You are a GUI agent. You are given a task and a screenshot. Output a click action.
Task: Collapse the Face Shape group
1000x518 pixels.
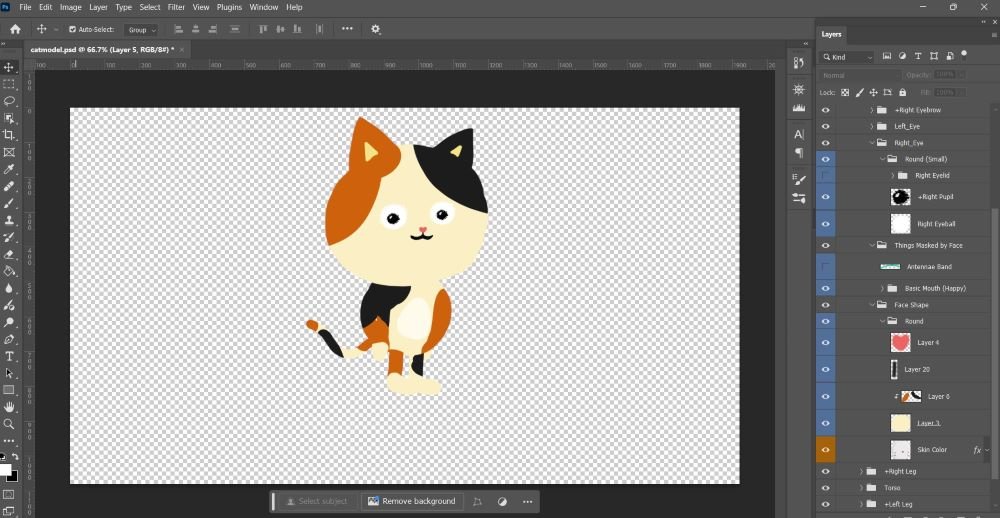point(871,305)
